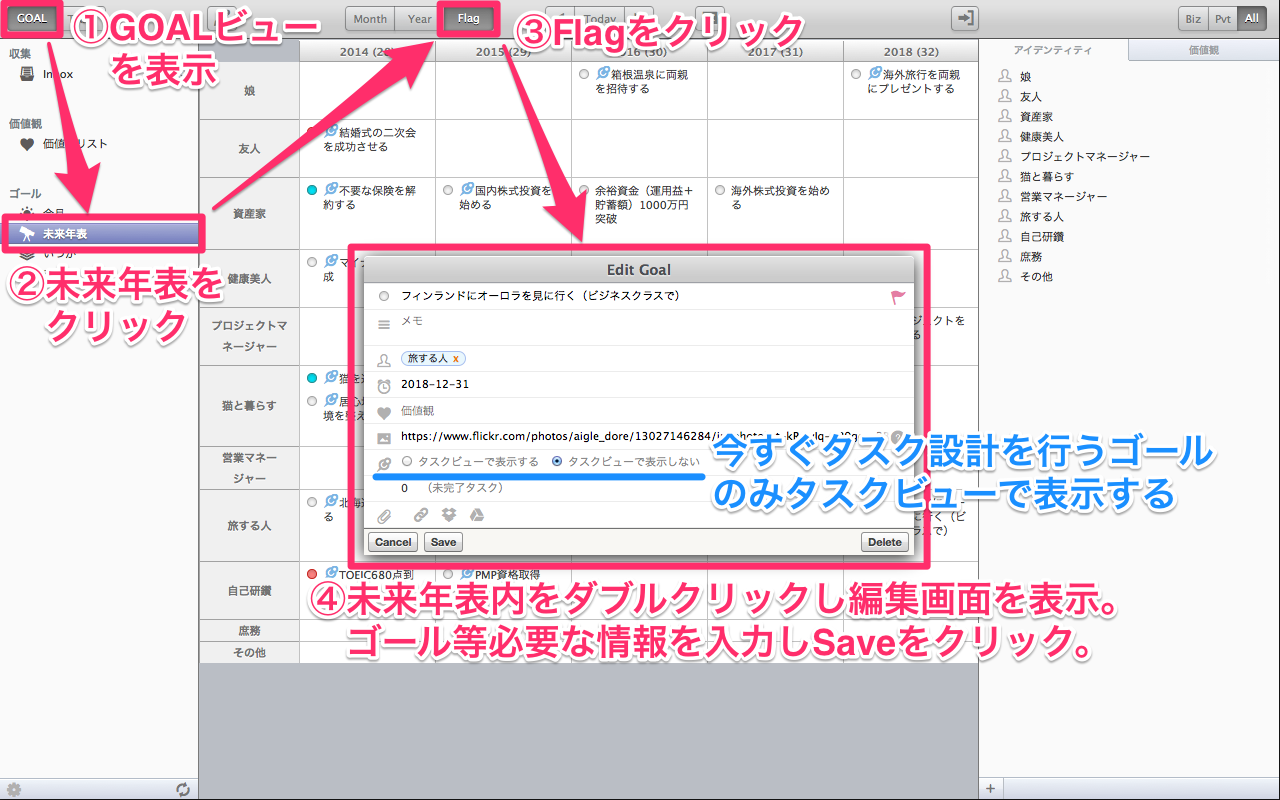Toggle completion circle in Edit Goal dialog

tap(384, 296)
